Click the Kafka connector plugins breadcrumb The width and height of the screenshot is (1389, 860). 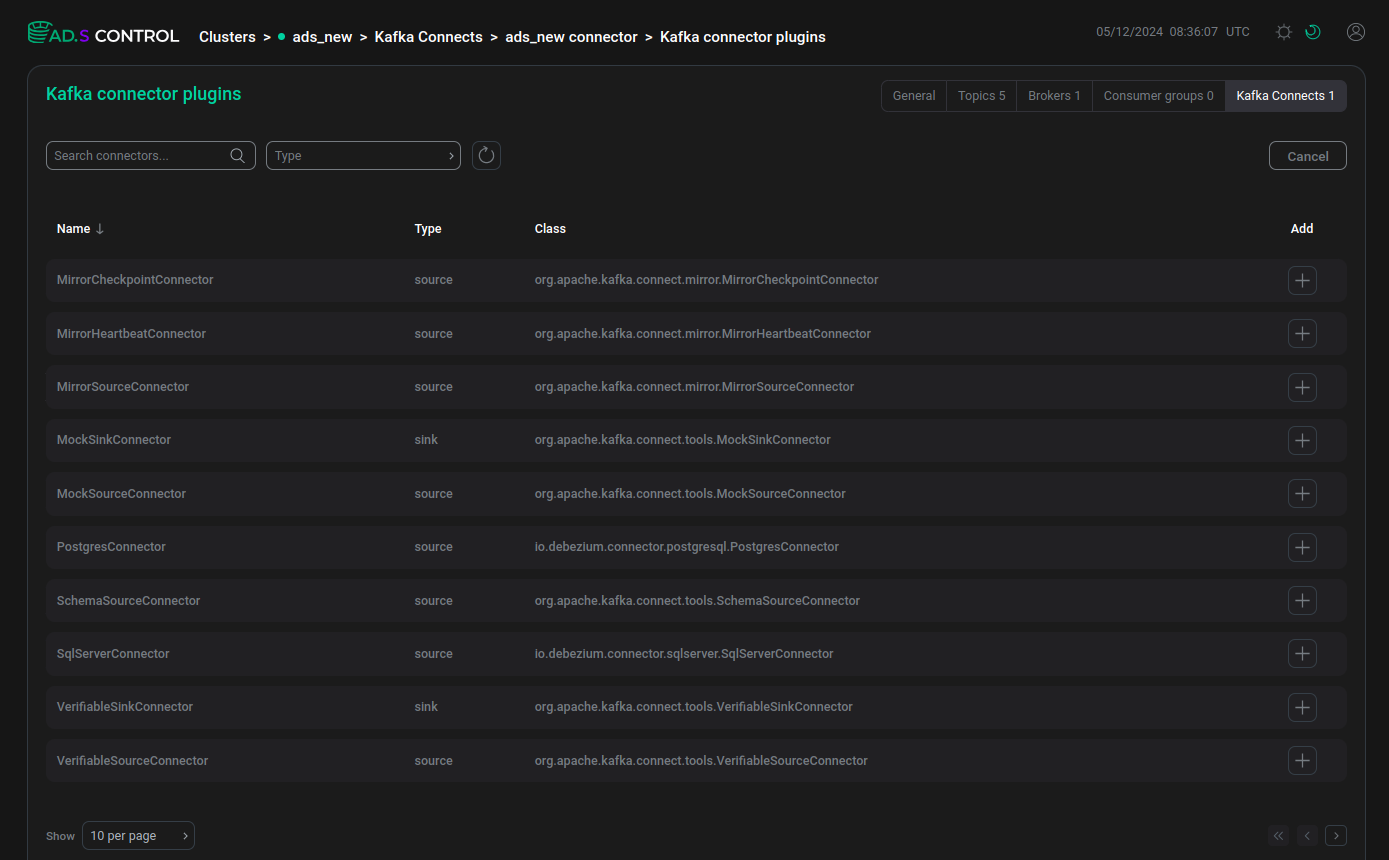pyautogui.click(x=743, y=37)
